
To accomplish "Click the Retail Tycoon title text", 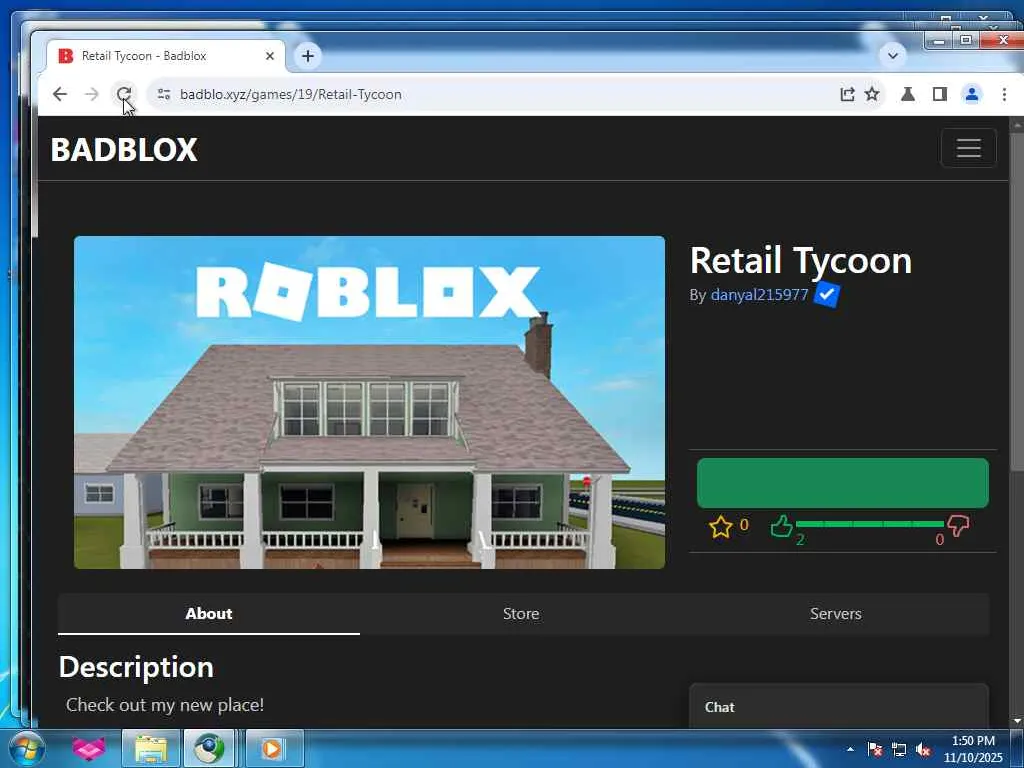I will tap(800, 261).
